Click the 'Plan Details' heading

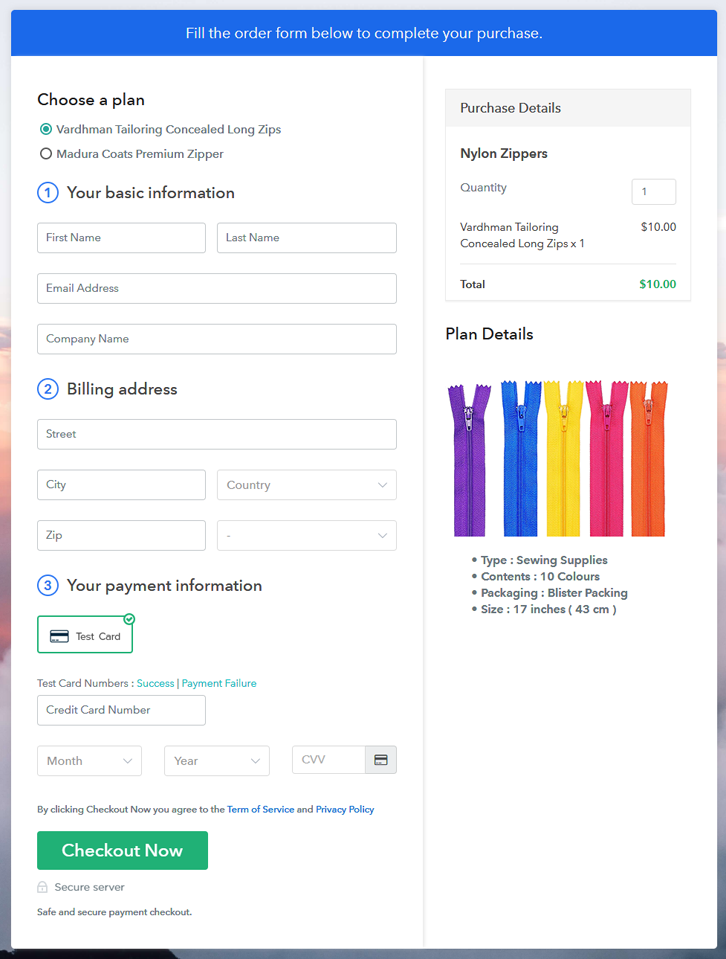[x=489, y=334]
